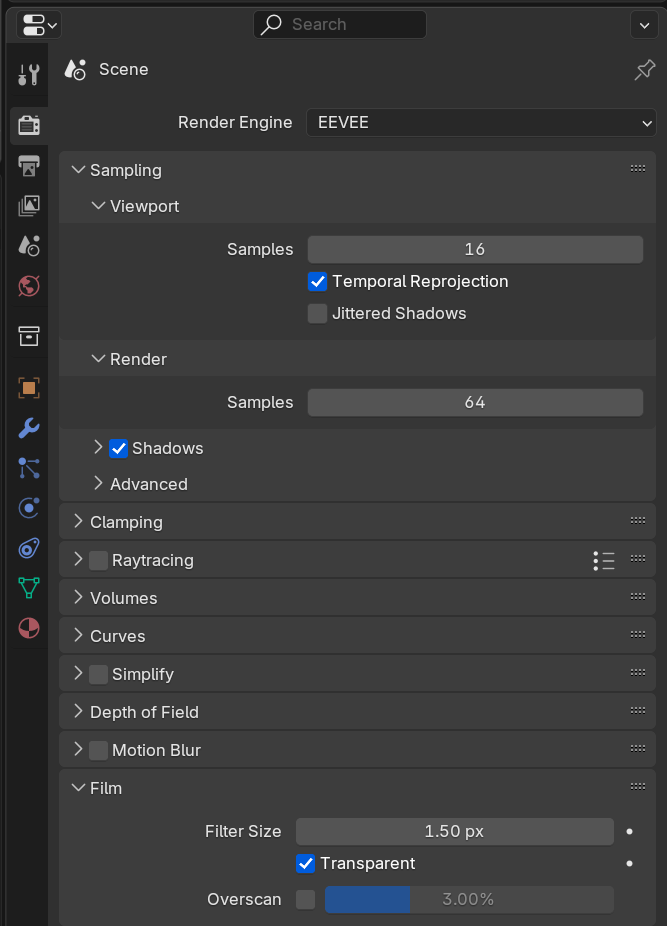667x926 pixels.
Task: Click the Transparent animate dot
Action: [629, 863]
